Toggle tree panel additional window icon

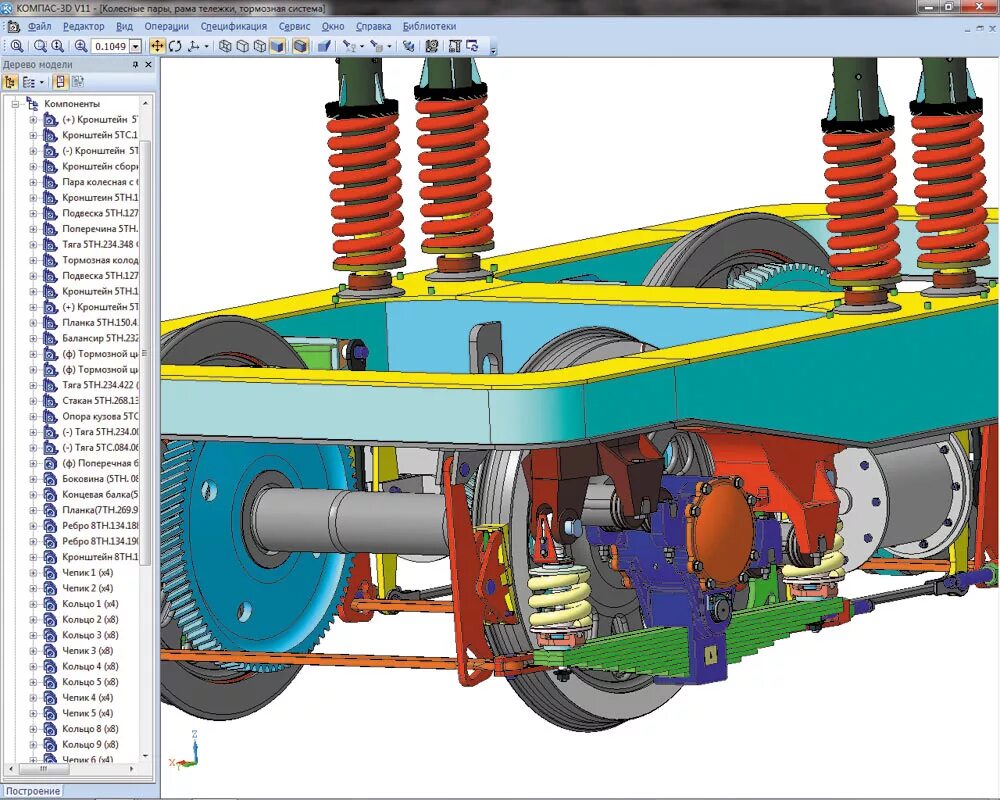60,82
